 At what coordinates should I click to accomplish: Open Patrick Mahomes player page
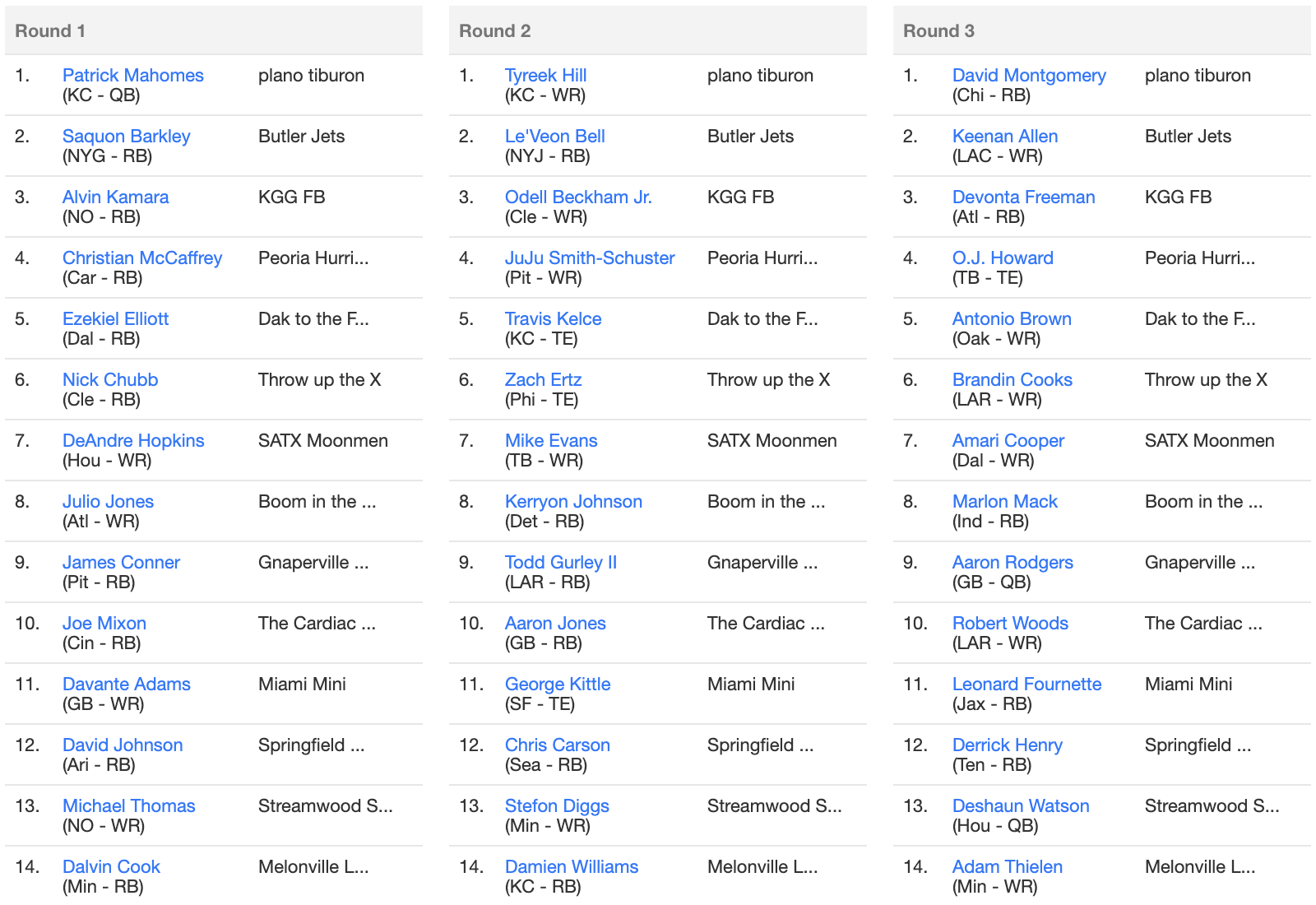pyautogui.click(x=132, y=76)
